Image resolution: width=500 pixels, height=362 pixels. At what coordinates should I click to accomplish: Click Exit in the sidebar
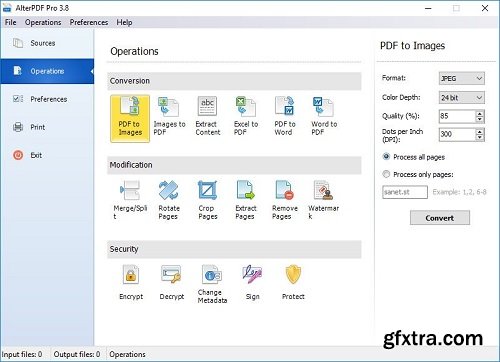click(x=47, y=155)
